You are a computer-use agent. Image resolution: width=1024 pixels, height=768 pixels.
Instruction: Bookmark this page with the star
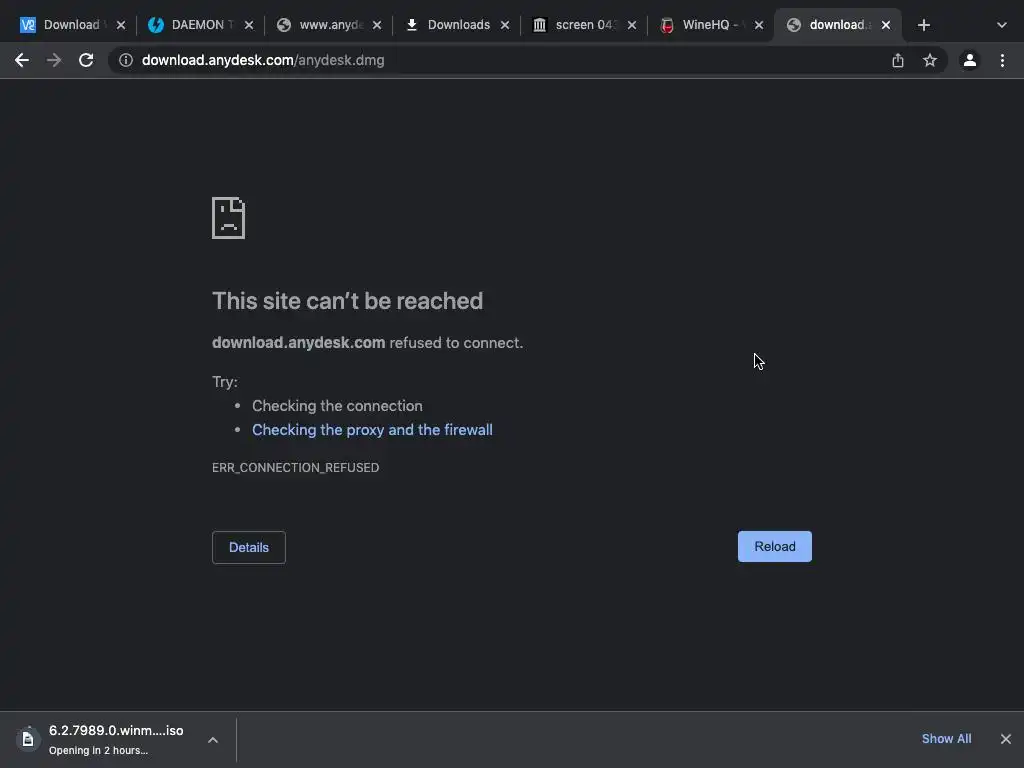930,60
